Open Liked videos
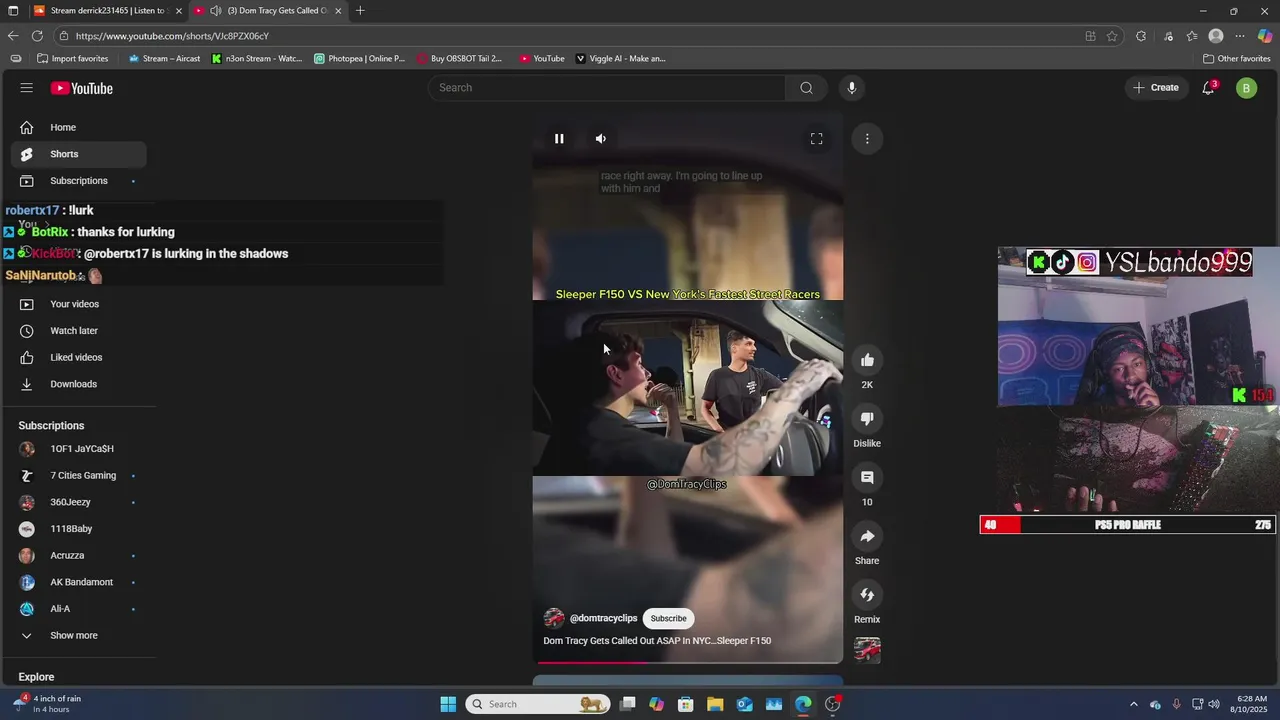The width and height of the screenshot is (1280, 720). (x=78, y=358)
